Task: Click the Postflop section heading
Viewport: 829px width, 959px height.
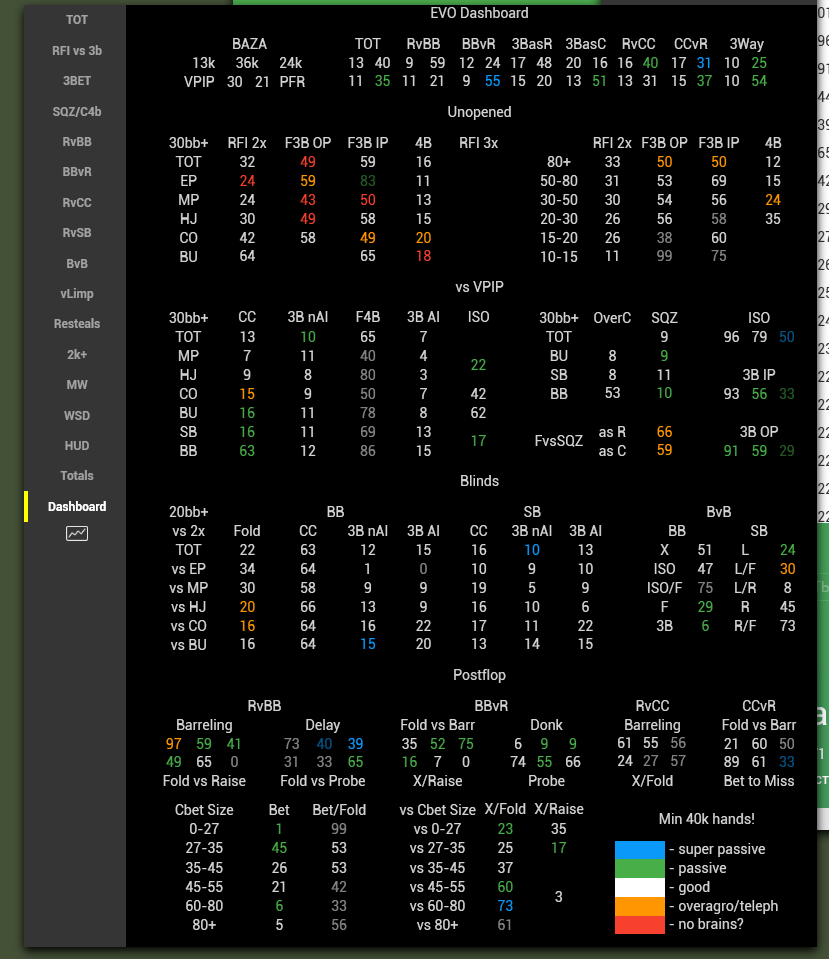Action: coord(479,675)
